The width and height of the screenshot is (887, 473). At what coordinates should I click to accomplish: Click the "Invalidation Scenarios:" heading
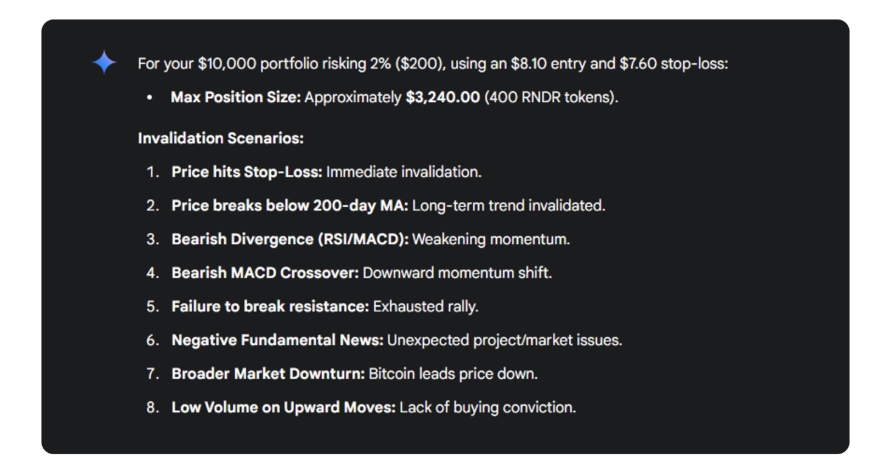[x=221, y=138]
